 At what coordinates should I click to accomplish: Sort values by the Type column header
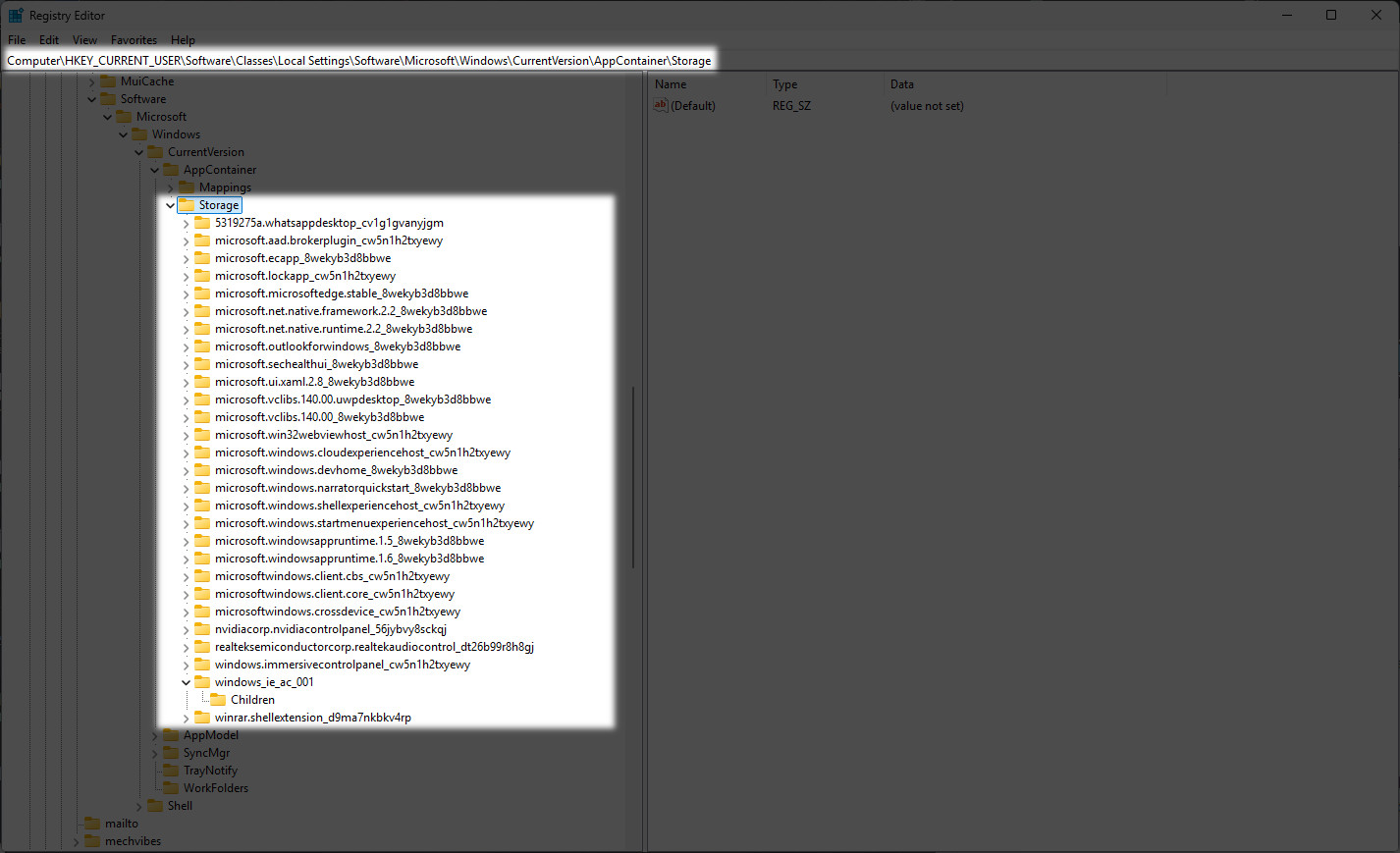(x=825, y=84)
